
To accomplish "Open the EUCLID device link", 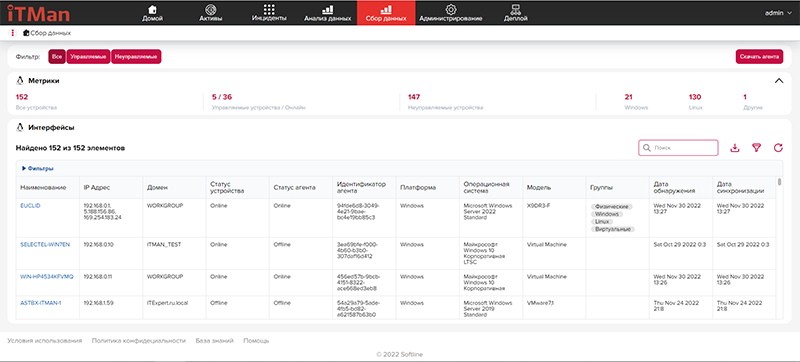I will click(30, 205).
